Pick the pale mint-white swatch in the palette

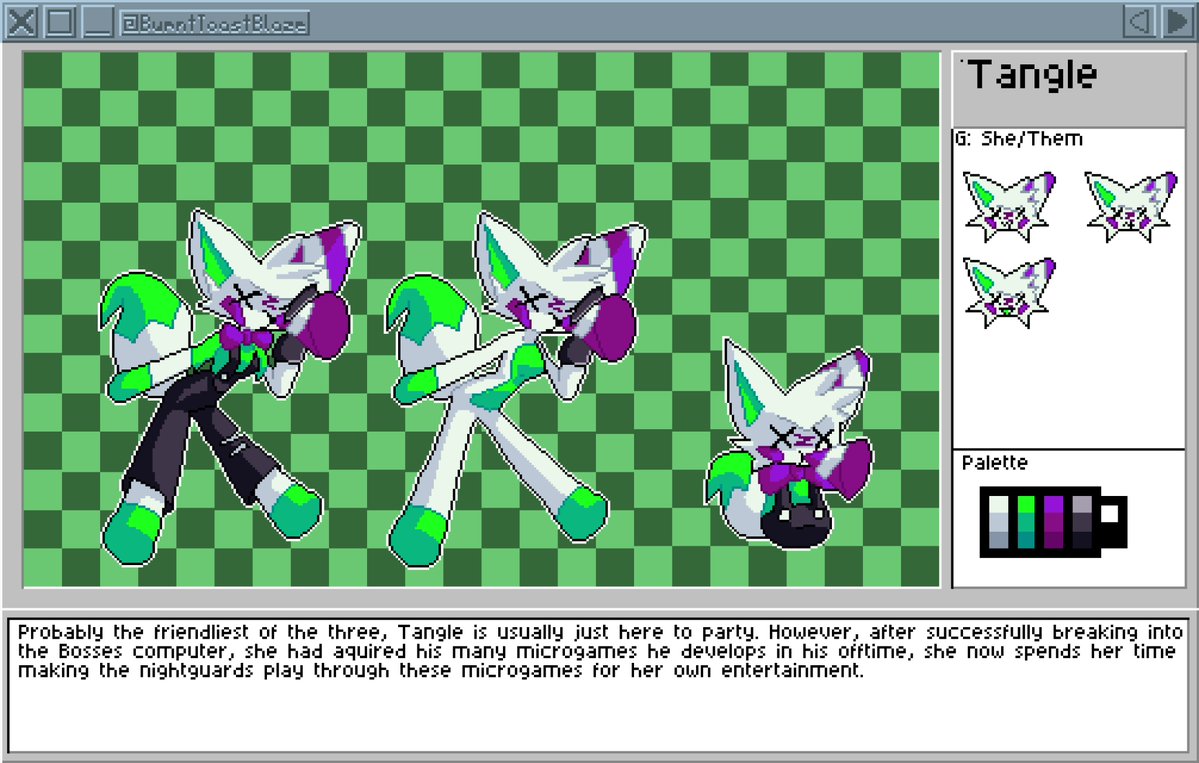click(x=999, y=504)
